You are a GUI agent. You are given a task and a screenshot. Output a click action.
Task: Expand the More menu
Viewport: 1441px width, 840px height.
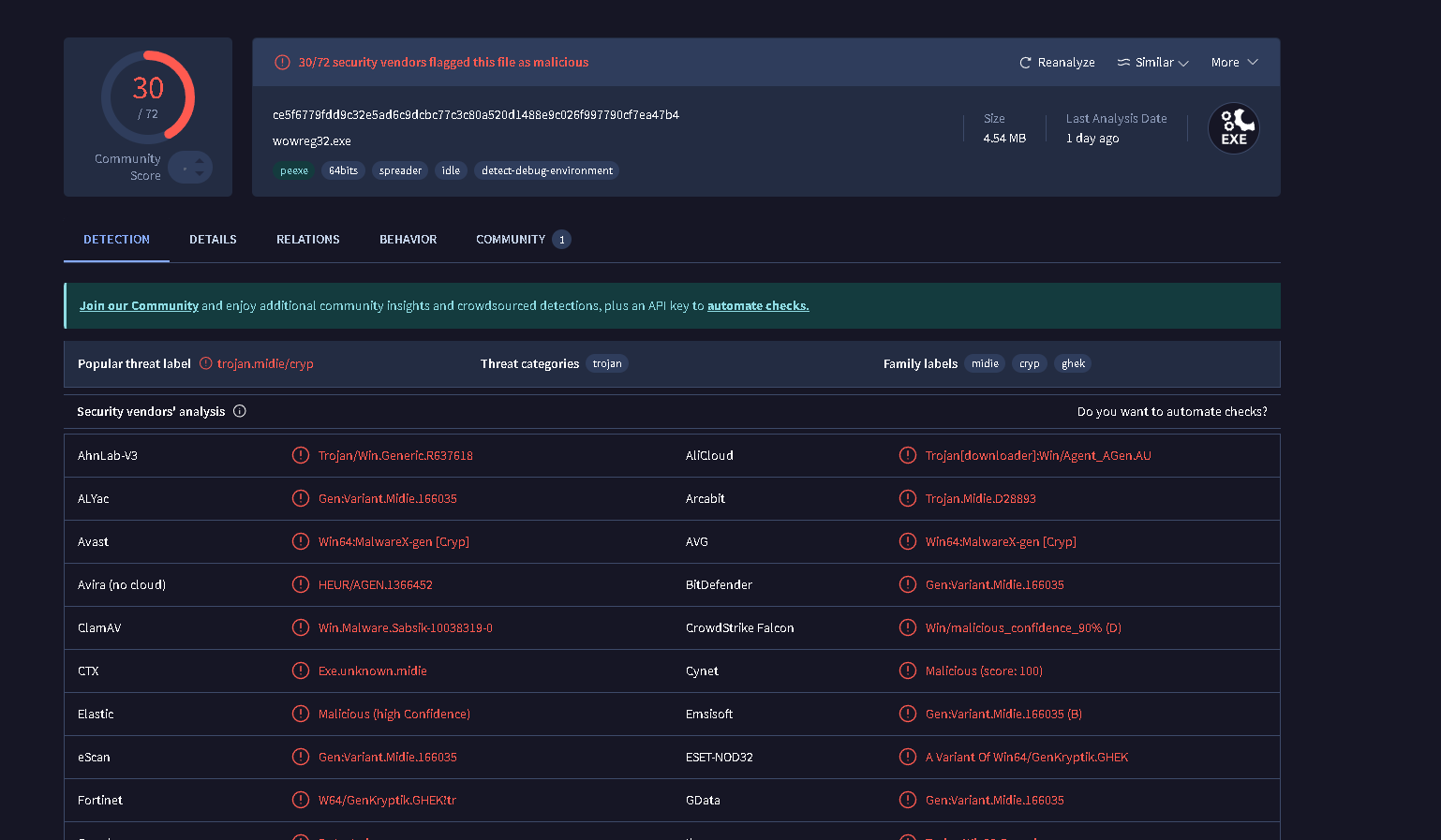pyautogui.click(x=1234, y=63)
